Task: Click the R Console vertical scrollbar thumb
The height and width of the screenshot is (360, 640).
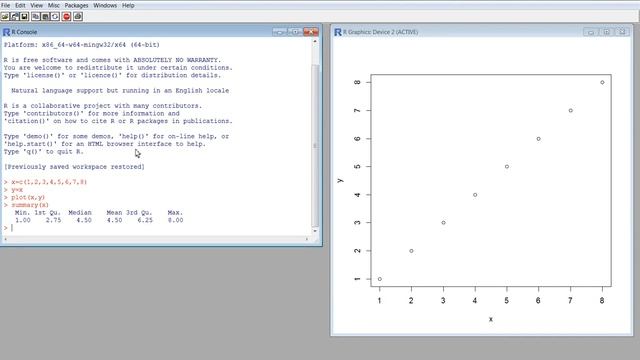Action: click(x=315, y=146)
